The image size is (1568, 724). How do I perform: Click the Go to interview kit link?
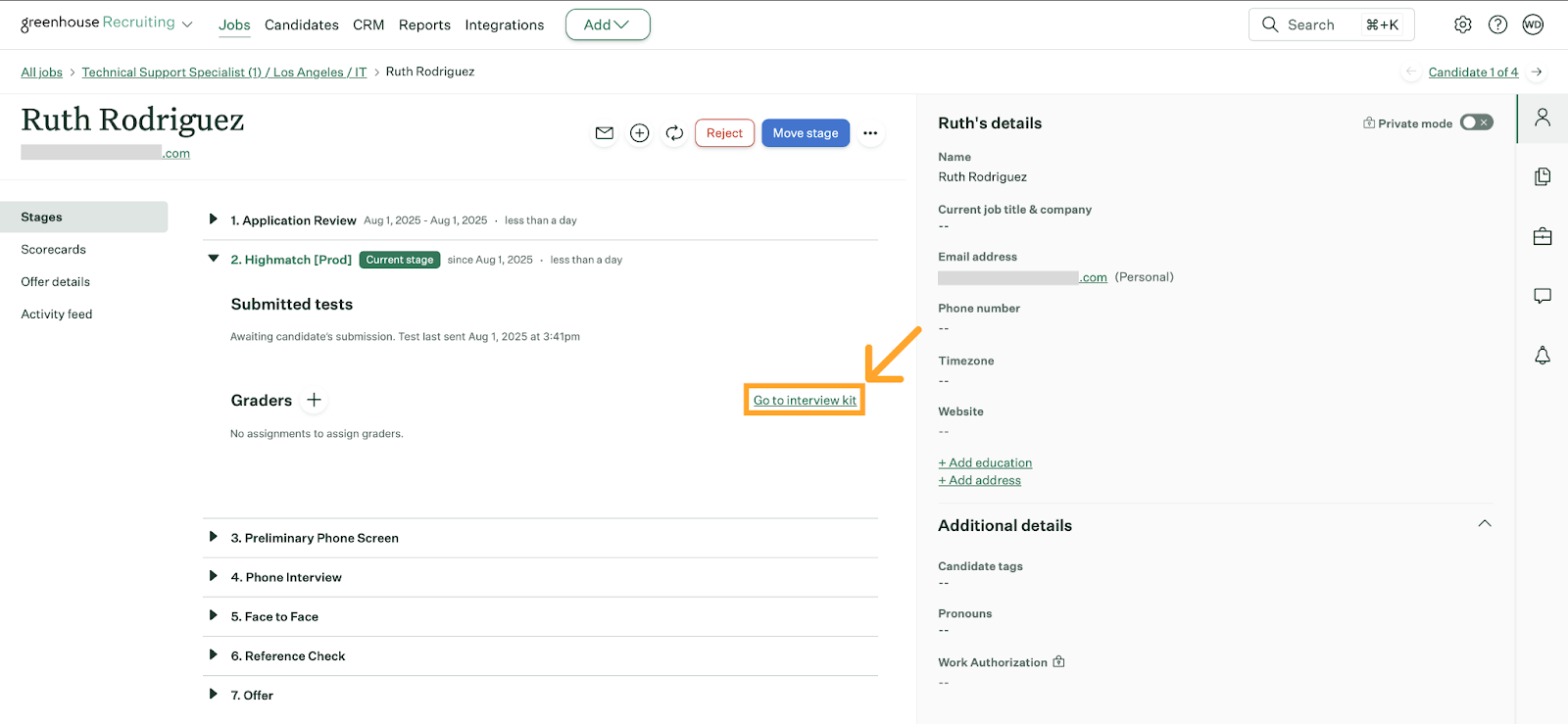click(805, 400)
